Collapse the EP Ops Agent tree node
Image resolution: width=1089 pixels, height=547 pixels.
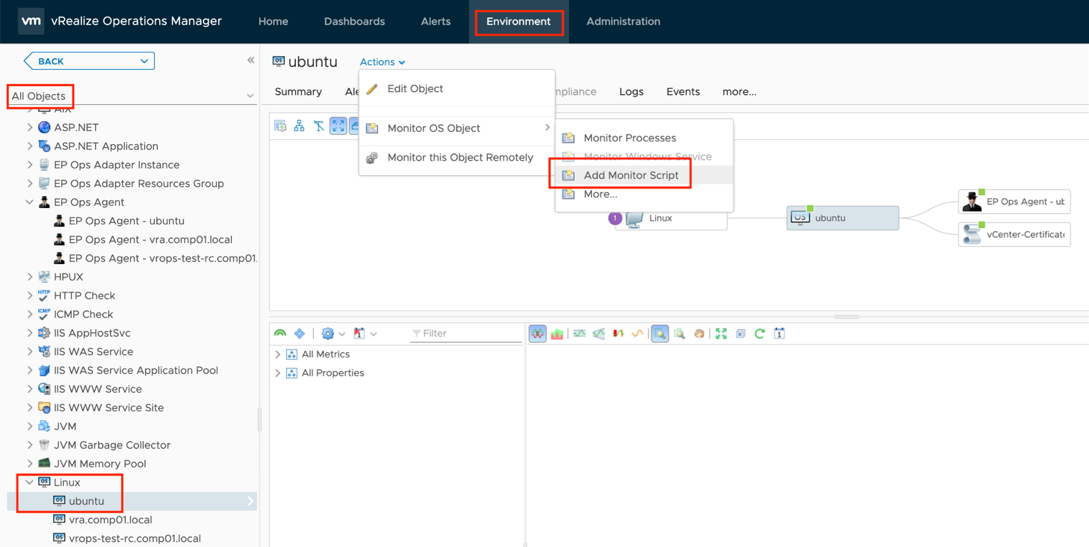coord(30,202)
